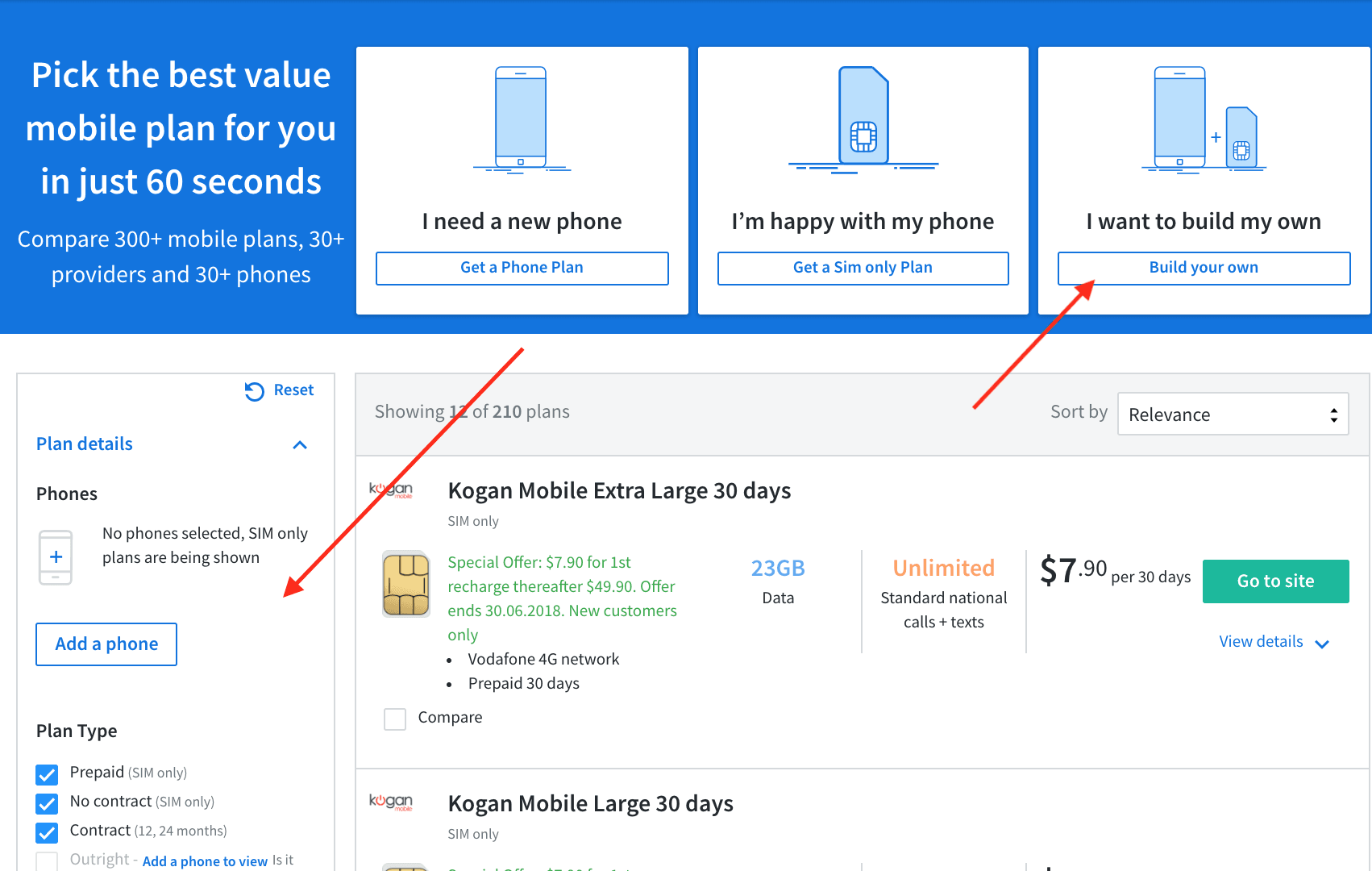Click the phone plus SIM illustration
Image resolution: width=1372 pixels, height=871 pixels.
coord(1204,119)
